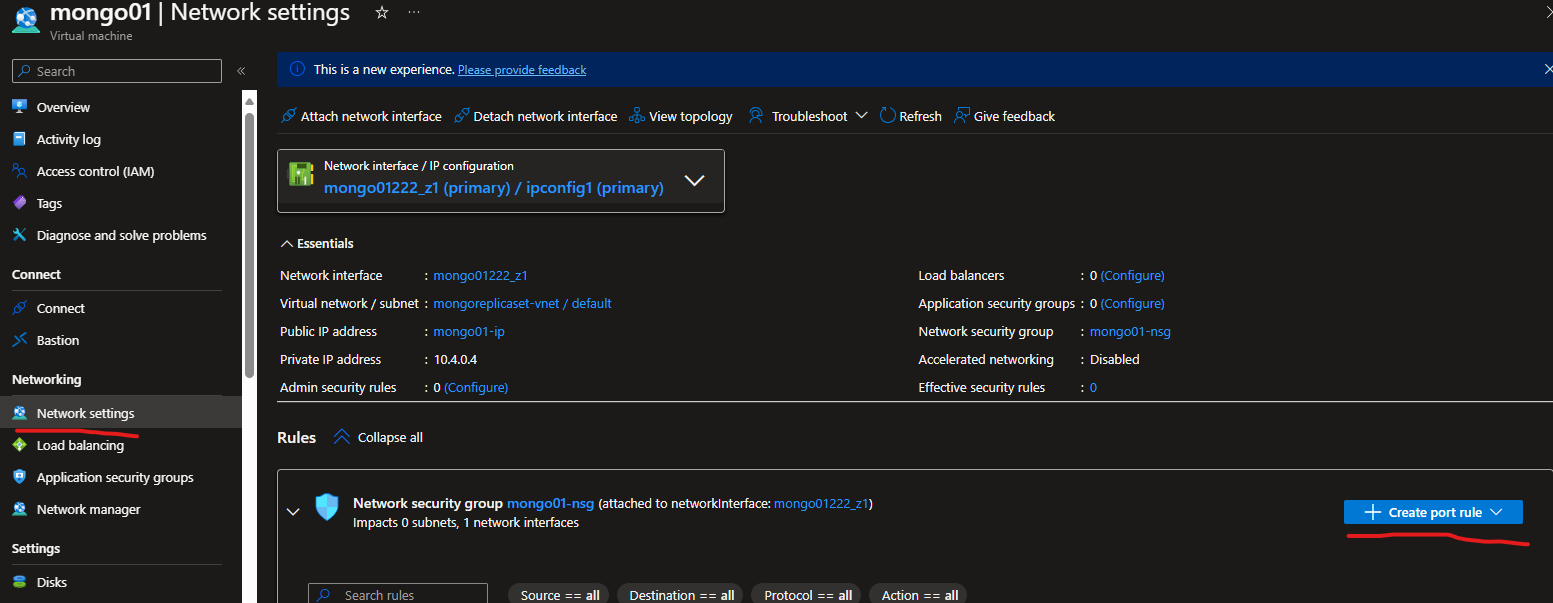Image resolution: width=1553 pixels, height=603 pixels.
Task: Open the Action == all filter
Action: click(x=919, y=595)
